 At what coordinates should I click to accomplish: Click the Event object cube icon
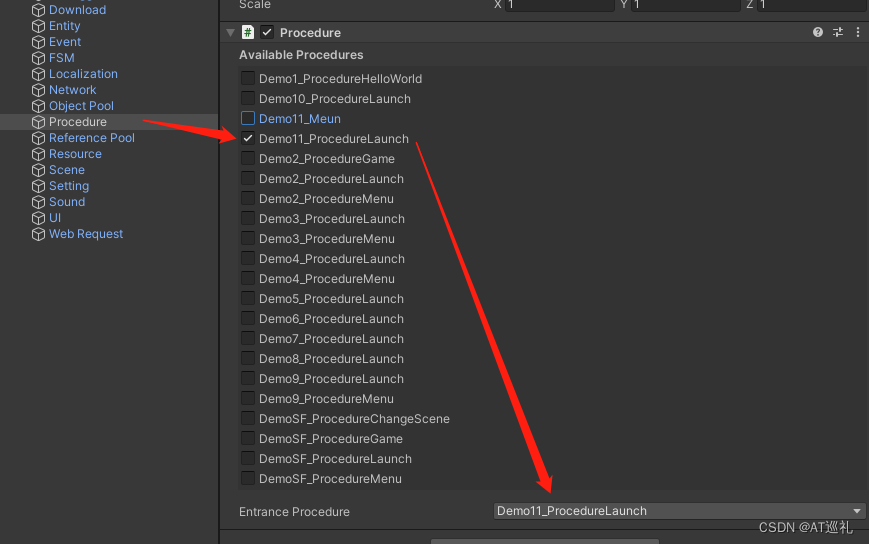coord(38,42)
